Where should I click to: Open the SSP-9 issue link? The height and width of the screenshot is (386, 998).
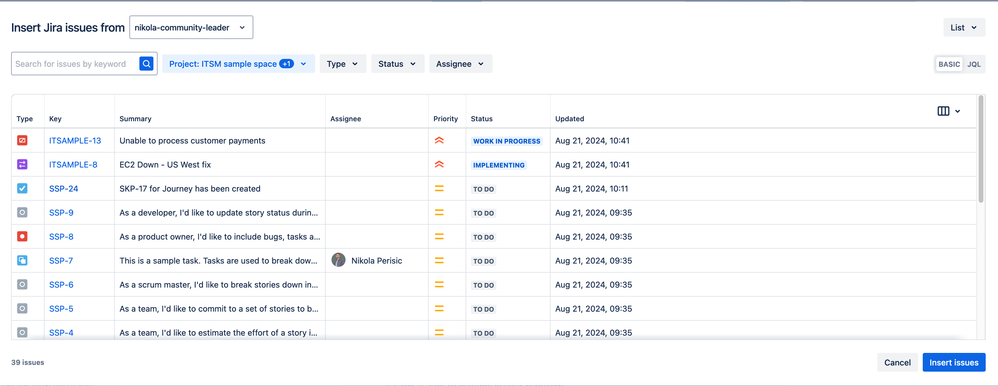click(61, 213)
